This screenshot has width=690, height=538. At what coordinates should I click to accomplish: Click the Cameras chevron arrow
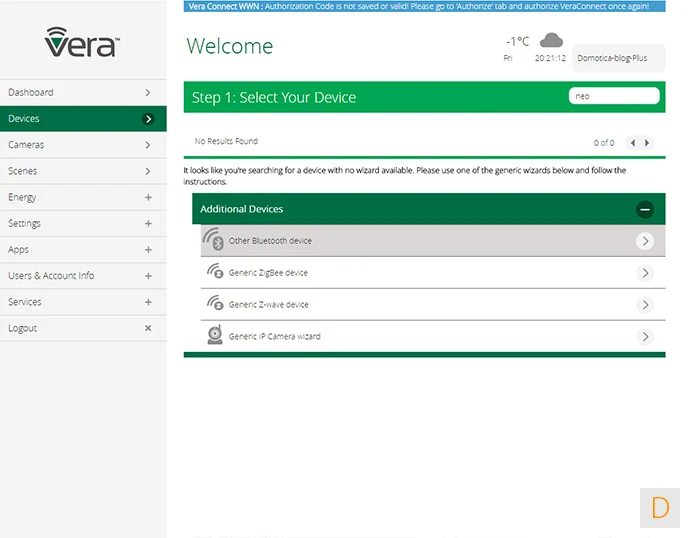[148, 145]
